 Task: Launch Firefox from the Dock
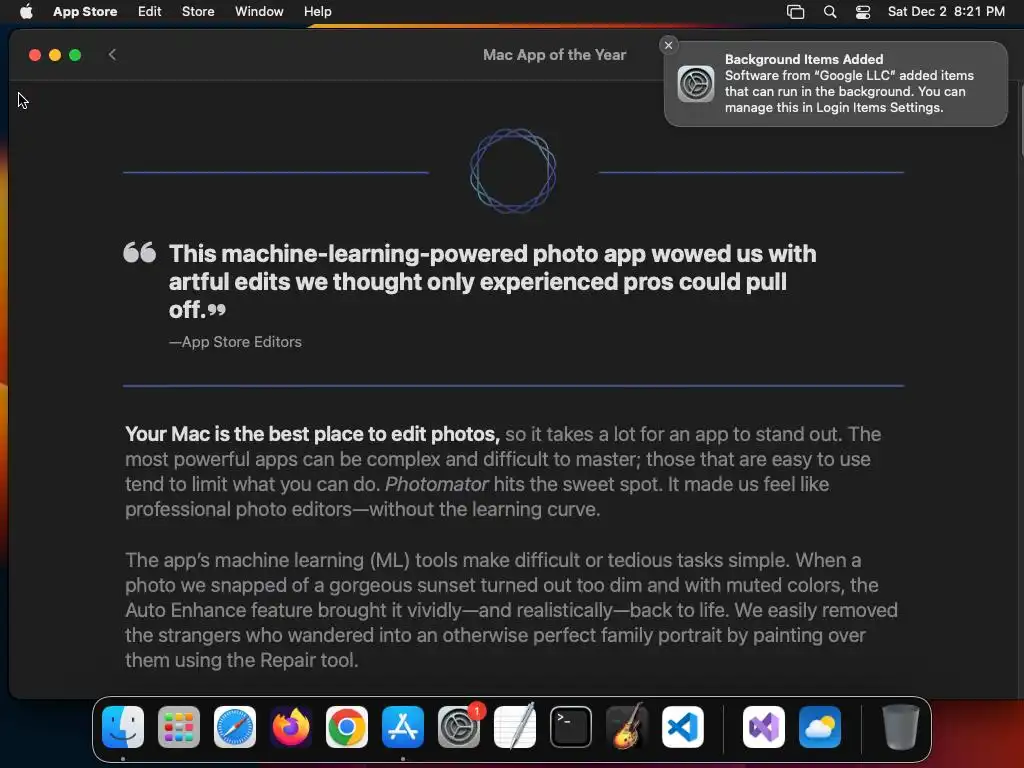(x=291, y=727)
